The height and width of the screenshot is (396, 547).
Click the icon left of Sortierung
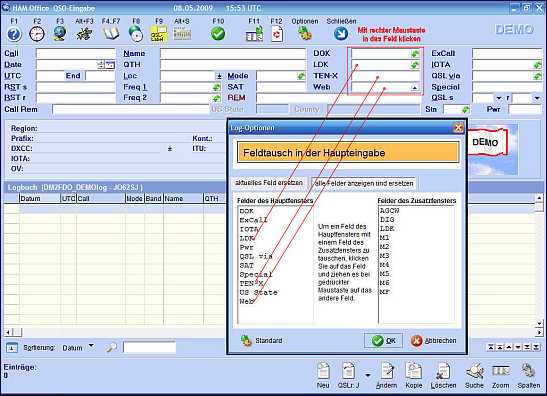[12, 348]
